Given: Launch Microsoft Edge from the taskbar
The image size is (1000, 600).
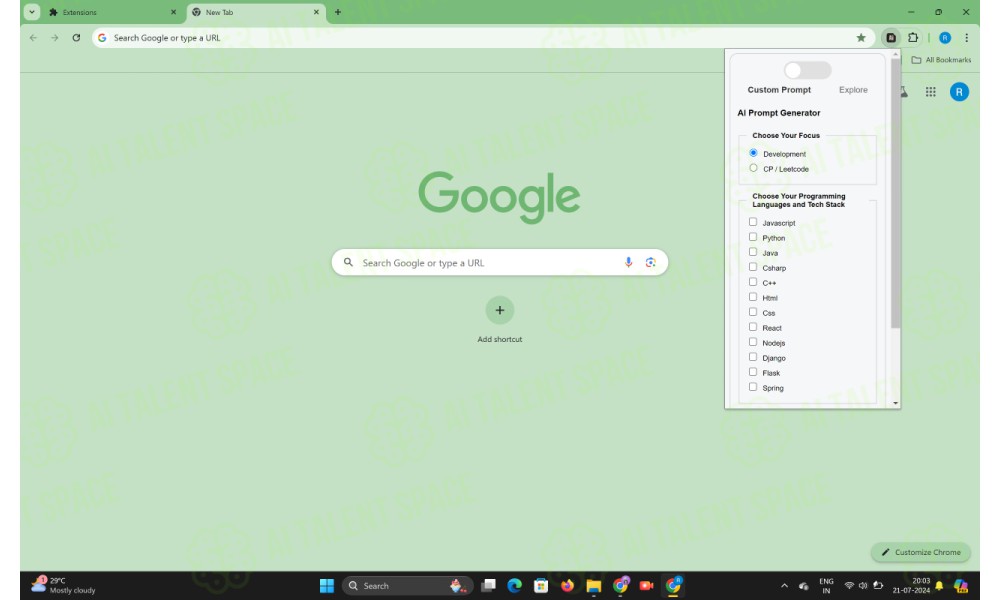Looking at the screenshot, I should coord(514,585).
